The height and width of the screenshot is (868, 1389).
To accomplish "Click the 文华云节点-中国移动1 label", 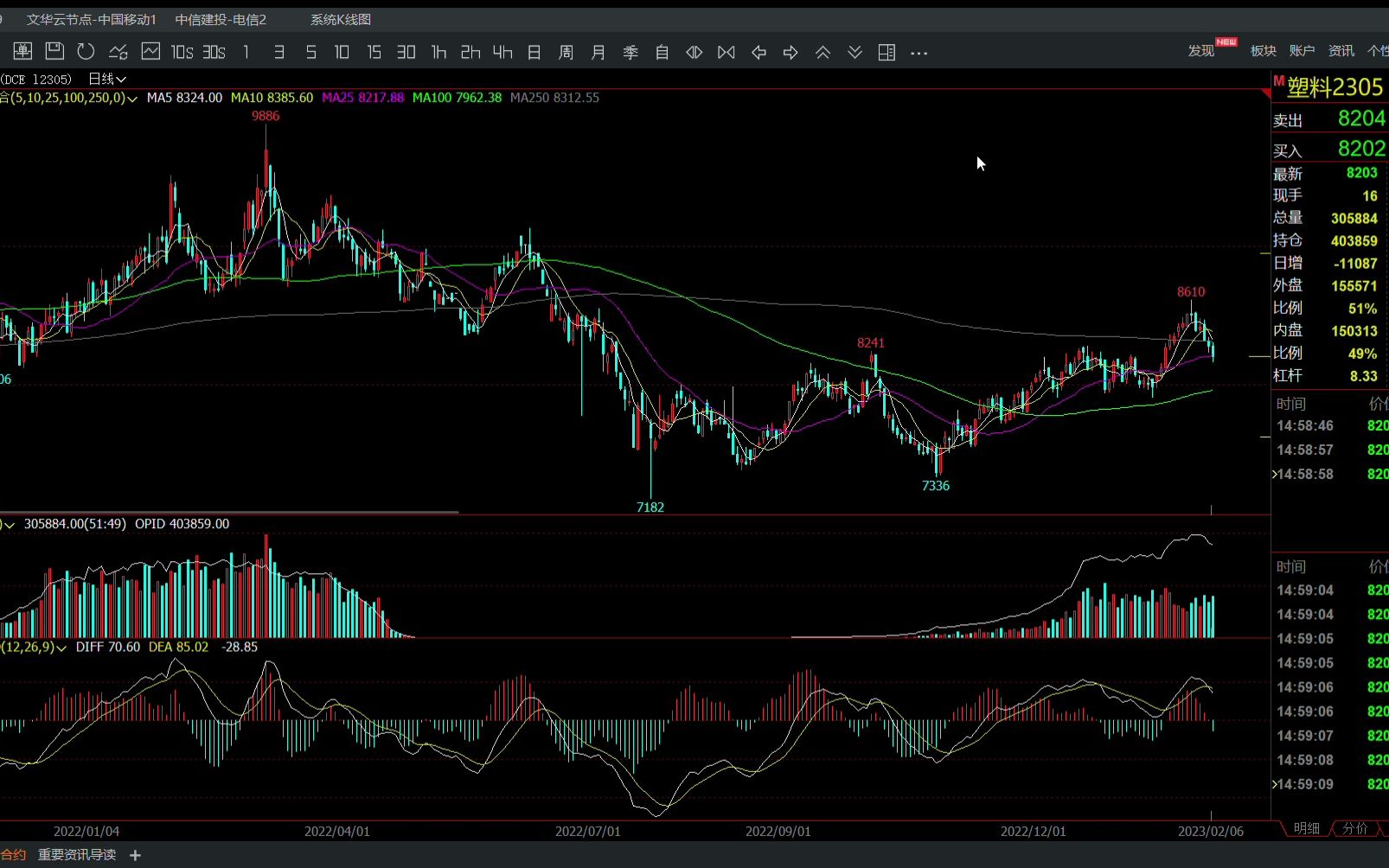I will tap(92, 19).
